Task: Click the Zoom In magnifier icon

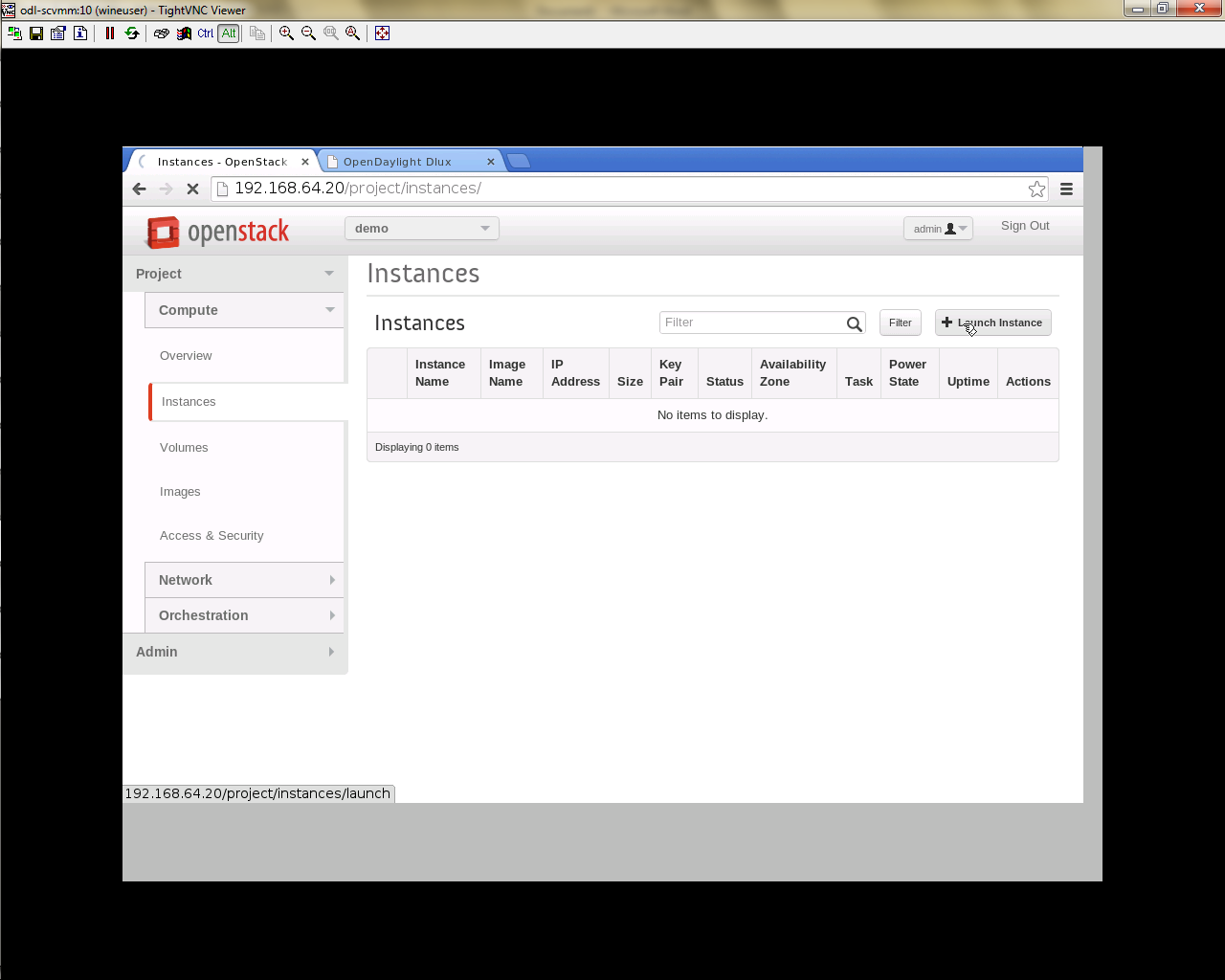Action: 286,33
